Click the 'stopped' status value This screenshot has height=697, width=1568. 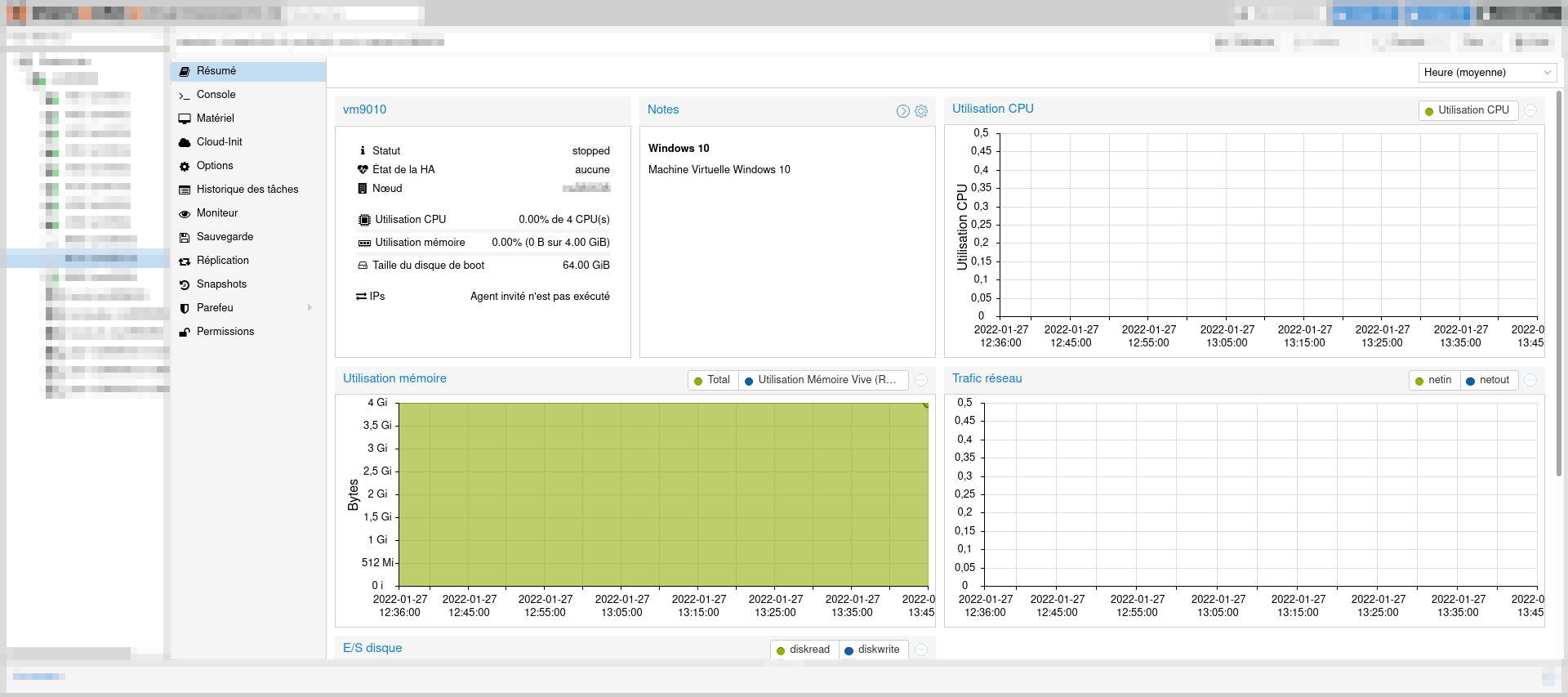[x=591, y=151]
